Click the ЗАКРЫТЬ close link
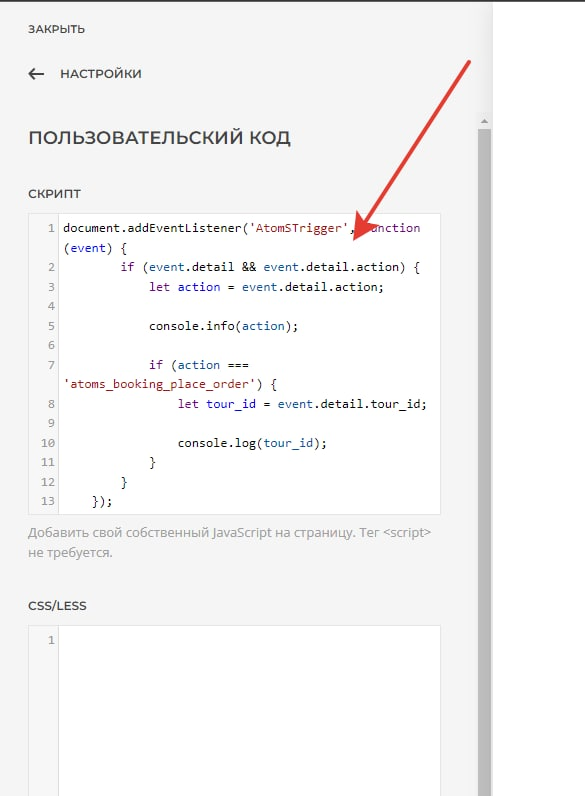 coord(56,29)
